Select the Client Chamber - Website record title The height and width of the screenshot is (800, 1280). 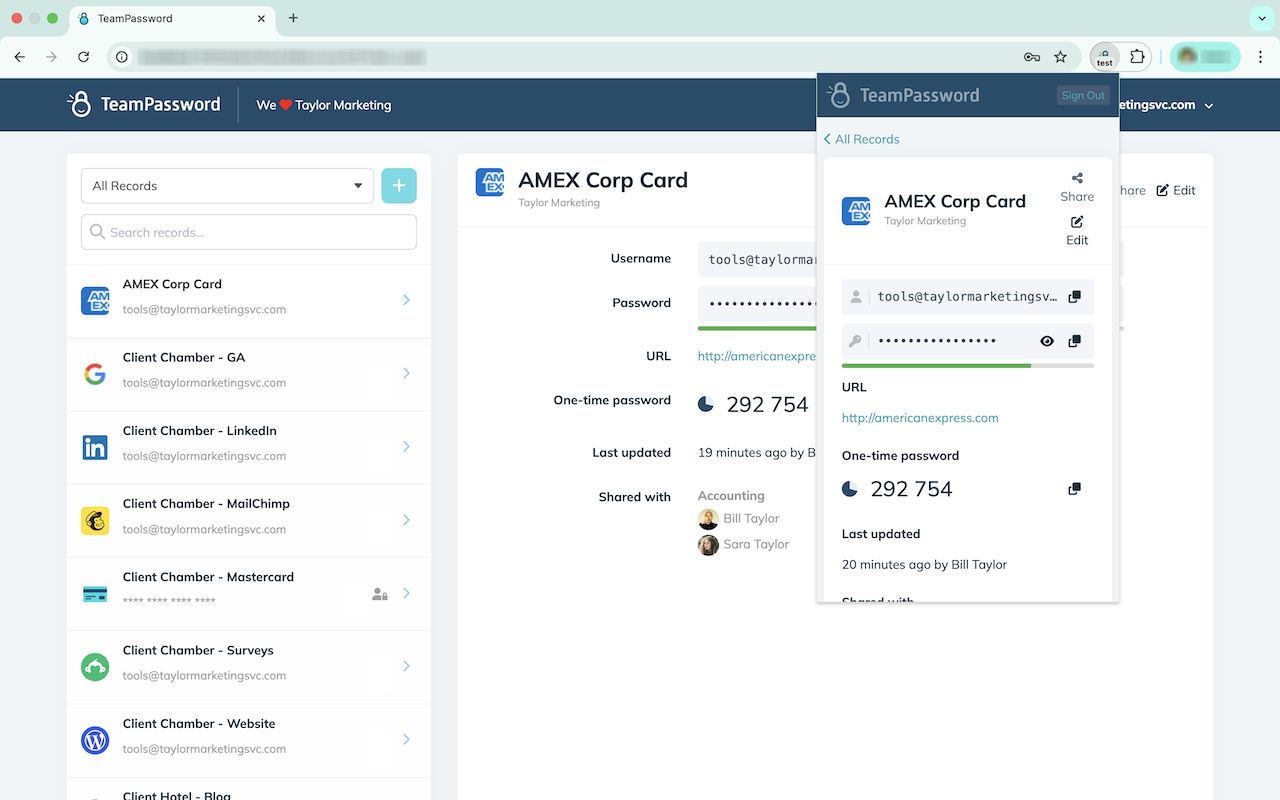[x=199, y=723]
